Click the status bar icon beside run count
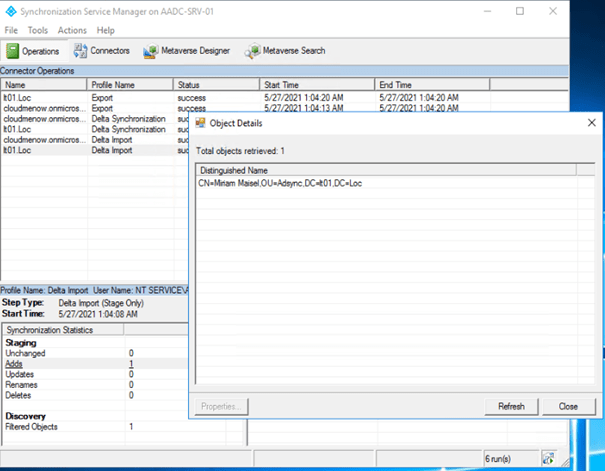The image size is (605, 471). coord(549,458)
